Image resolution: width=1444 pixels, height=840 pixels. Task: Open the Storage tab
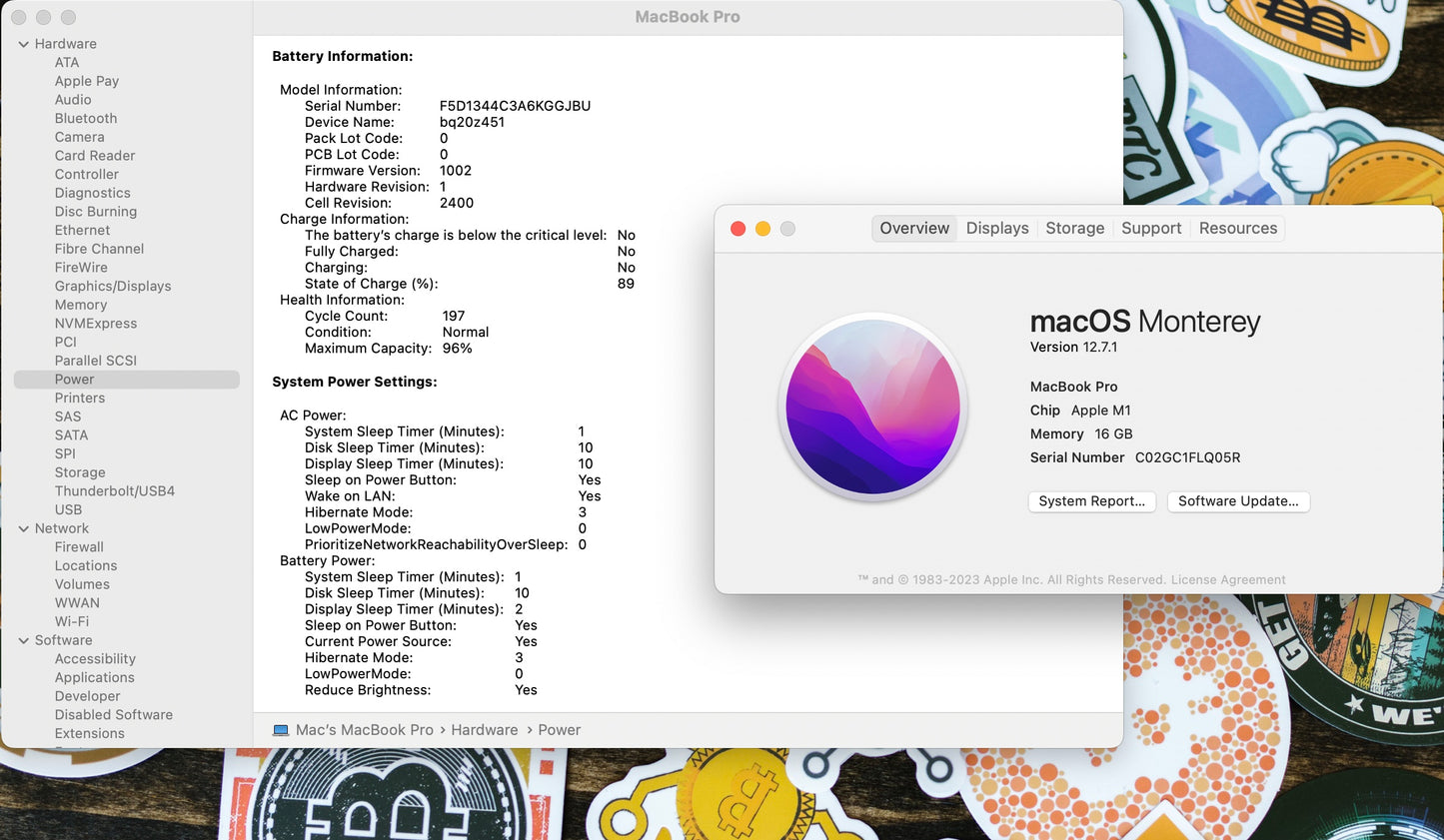(1075, 228)
